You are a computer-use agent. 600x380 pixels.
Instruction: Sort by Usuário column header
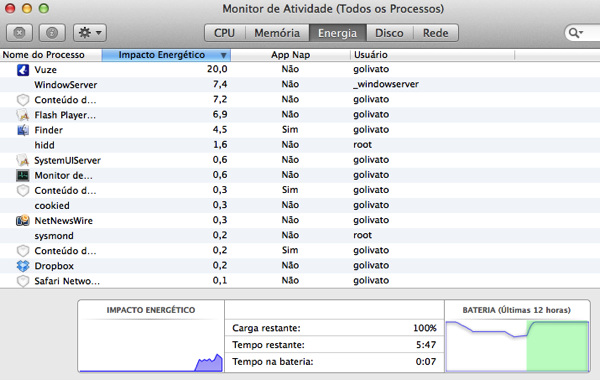(x=432, y=55)
